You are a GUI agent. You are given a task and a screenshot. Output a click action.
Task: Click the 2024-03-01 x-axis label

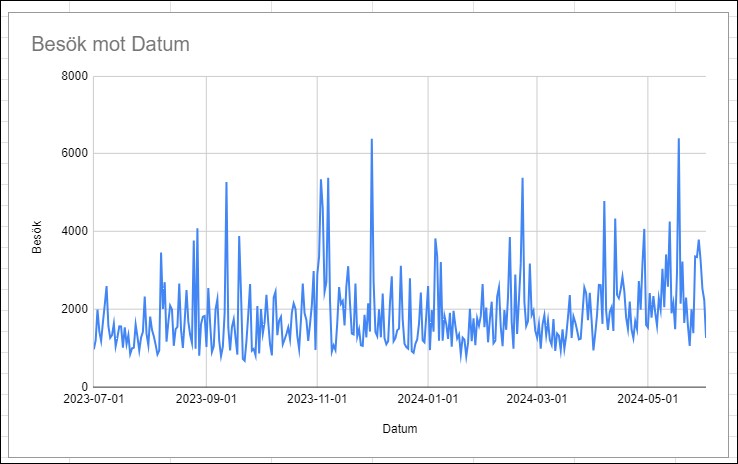click(537, 398)
